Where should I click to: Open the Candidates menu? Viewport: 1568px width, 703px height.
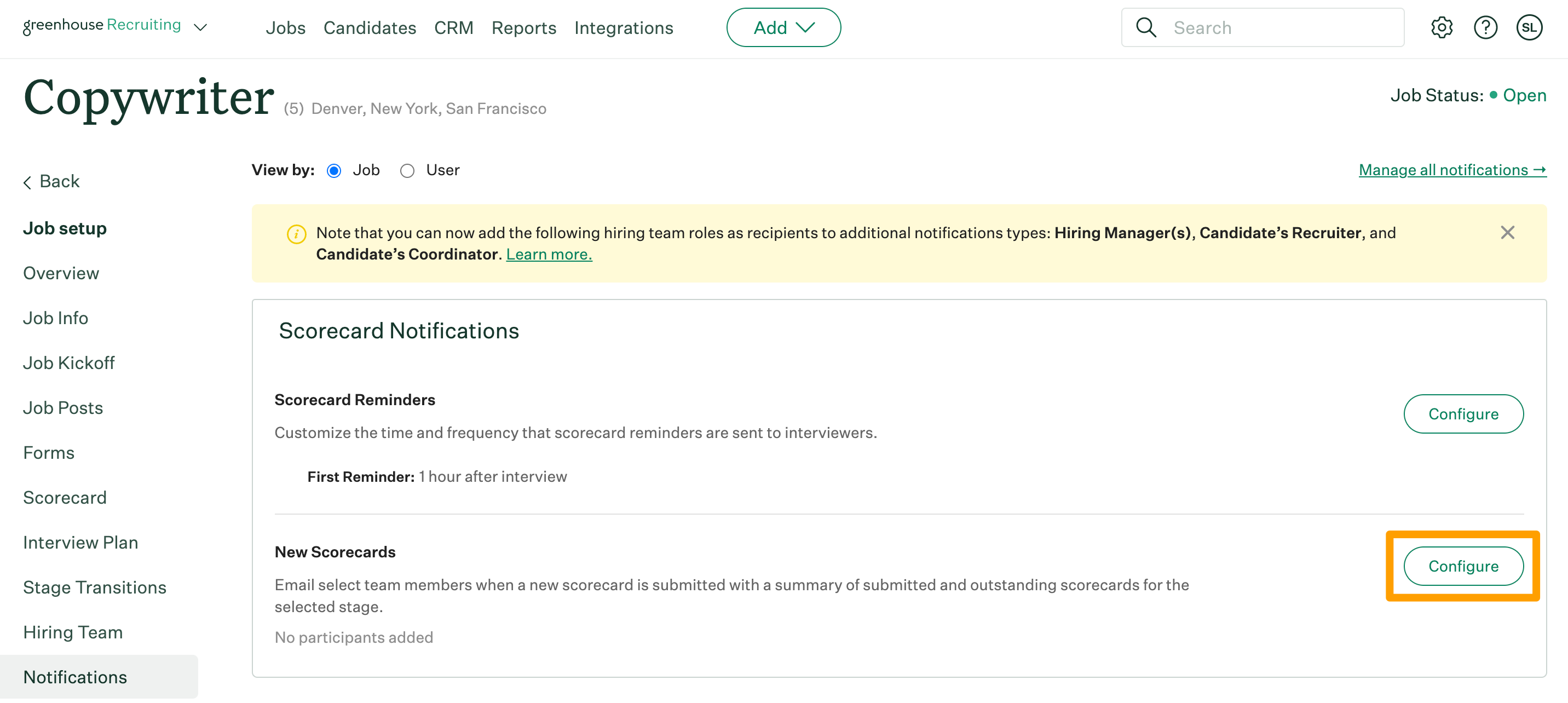(370, 28)
